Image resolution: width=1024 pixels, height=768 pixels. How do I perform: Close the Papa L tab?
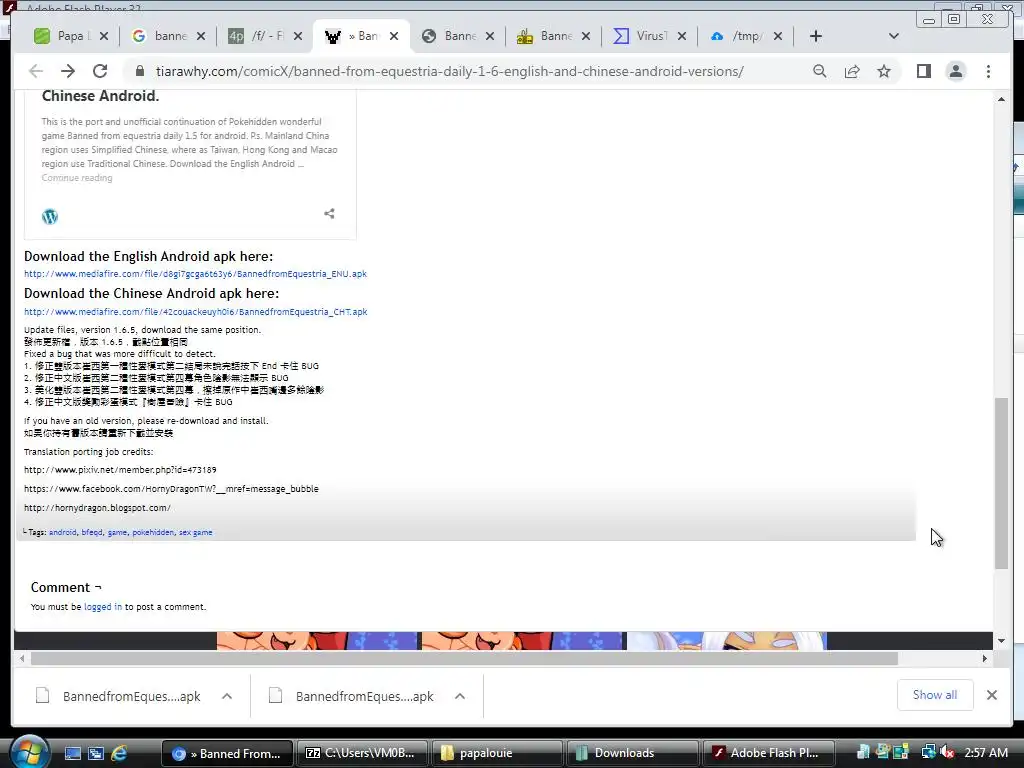tap(104, 36)
